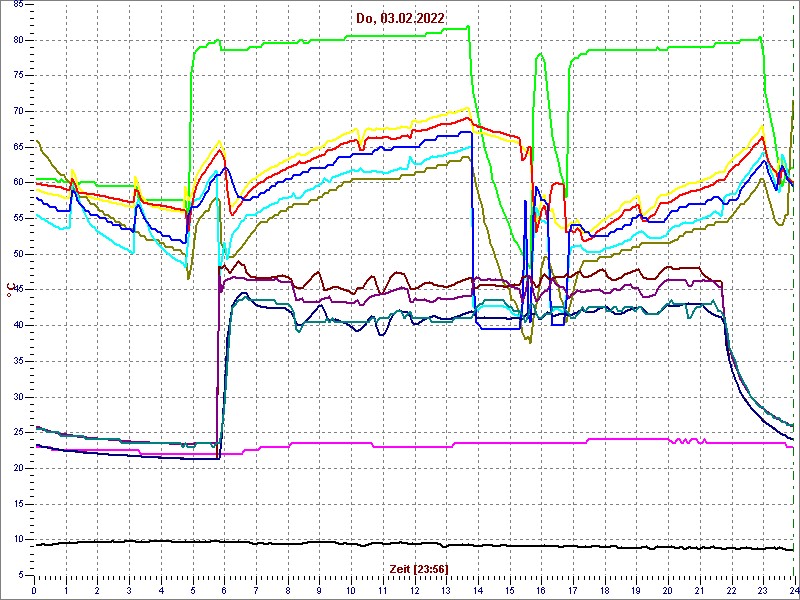The height and width of the screenshot is (600, 800).
Task: Click hour 12 on the time axis
Action: (x=414, y=588)
